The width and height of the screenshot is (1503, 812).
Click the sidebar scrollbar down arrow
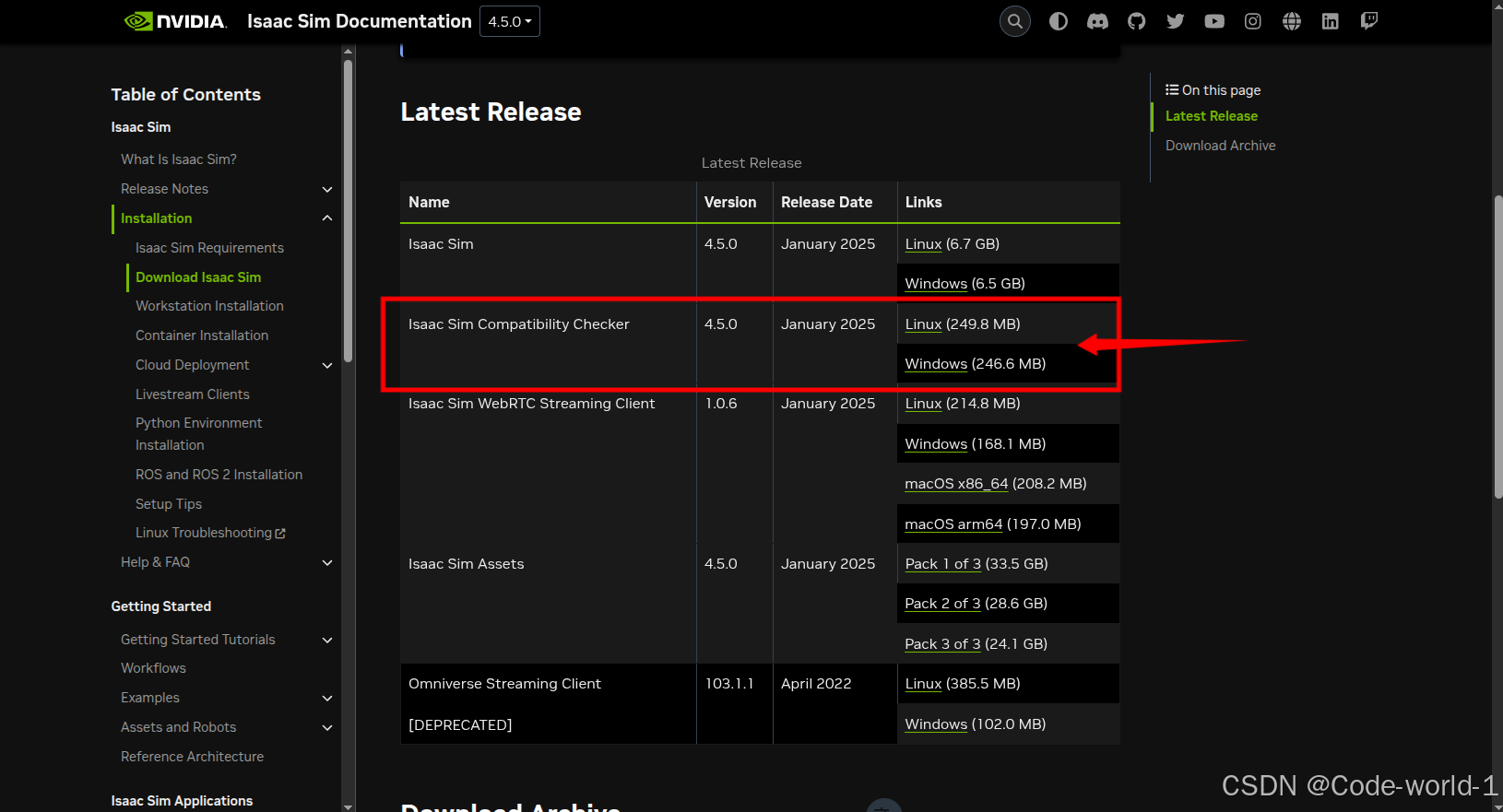348,806
